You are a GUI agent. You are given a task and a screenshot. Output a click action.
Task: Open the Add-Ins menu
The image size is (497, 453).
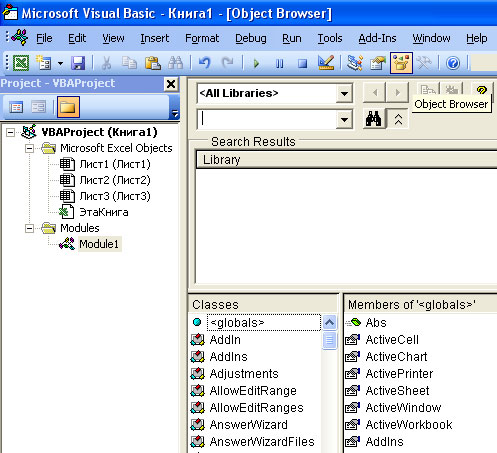click(377, 38)
